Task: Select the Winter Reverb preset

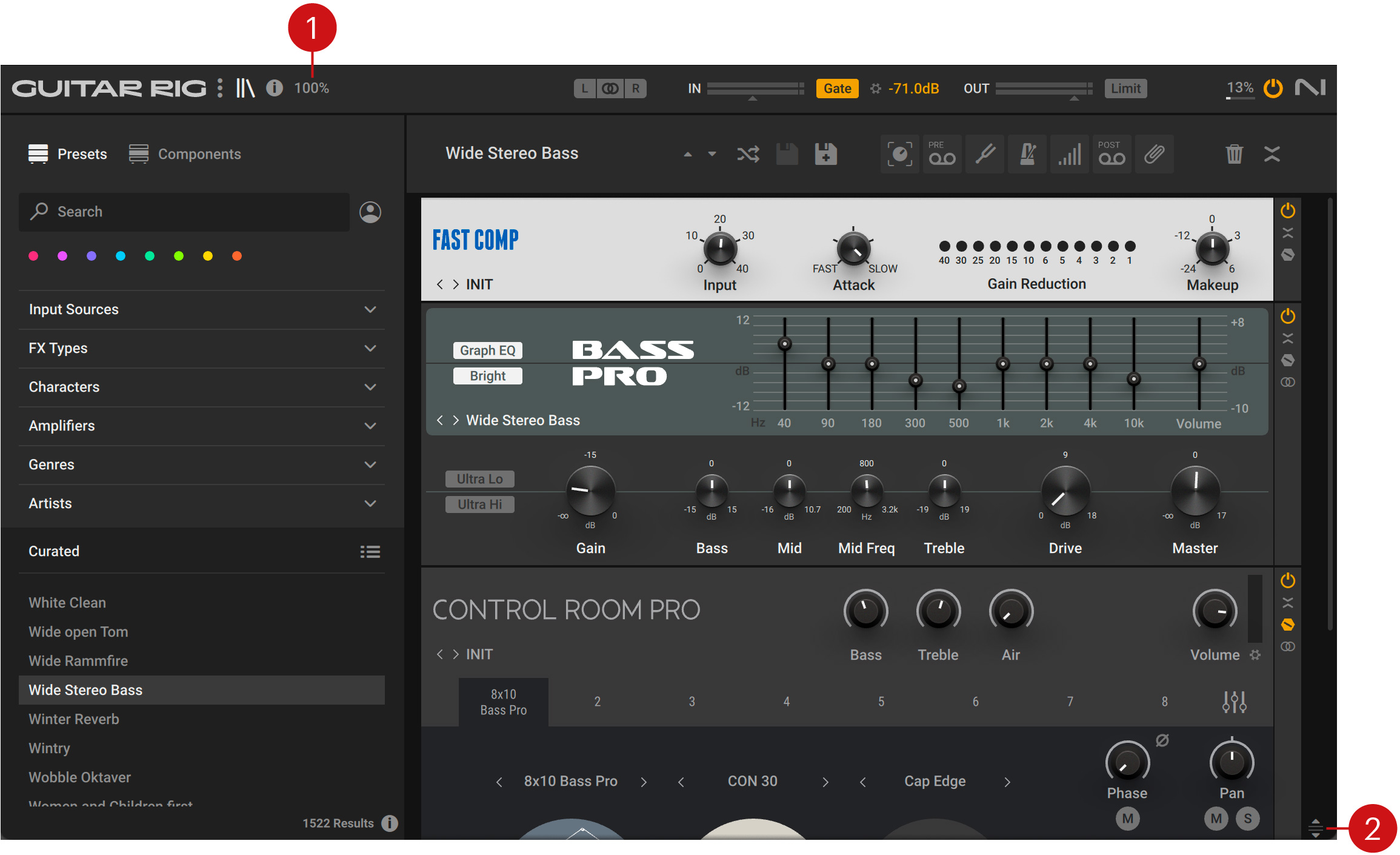Action: [x=74, y=719]
